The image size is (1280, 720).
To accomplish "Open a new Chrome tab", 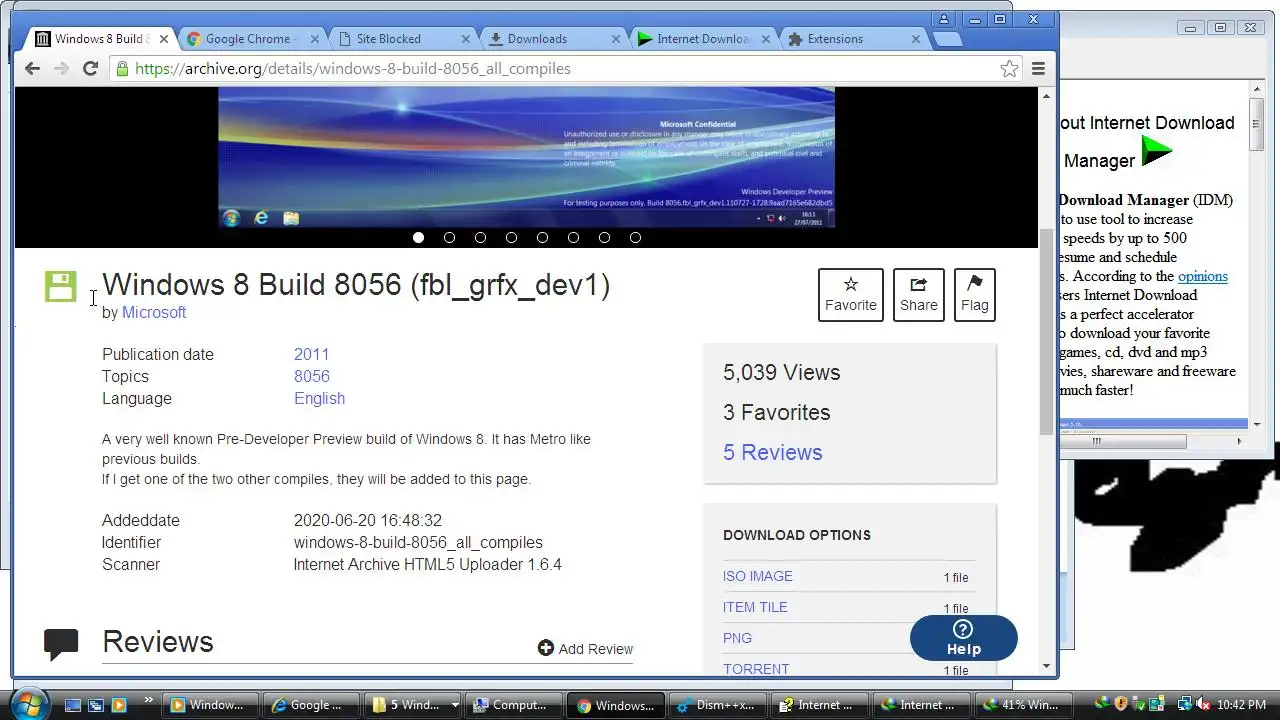I will 947,39.
